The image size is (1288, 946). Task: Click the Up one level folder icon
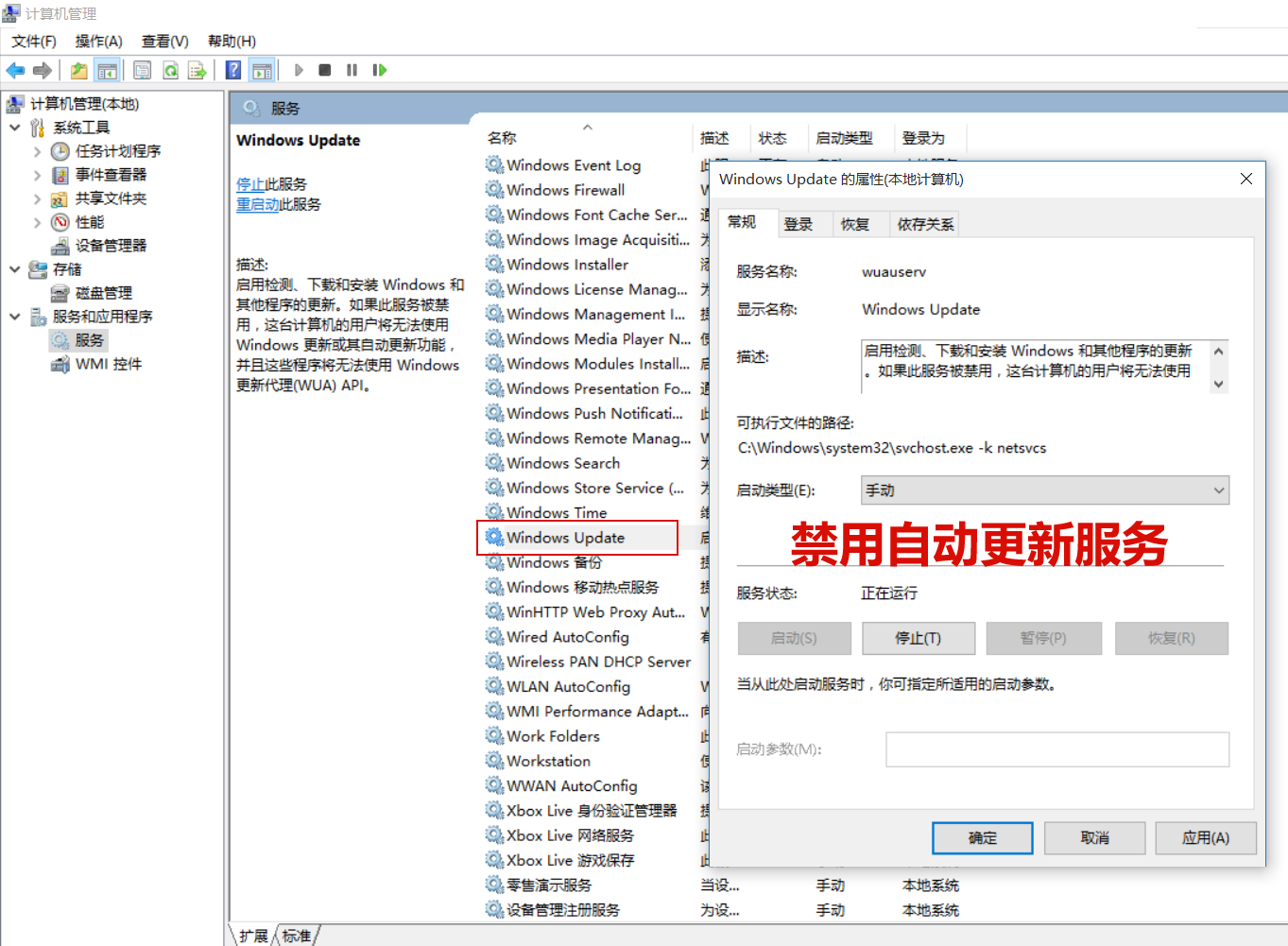pos(79,70)
